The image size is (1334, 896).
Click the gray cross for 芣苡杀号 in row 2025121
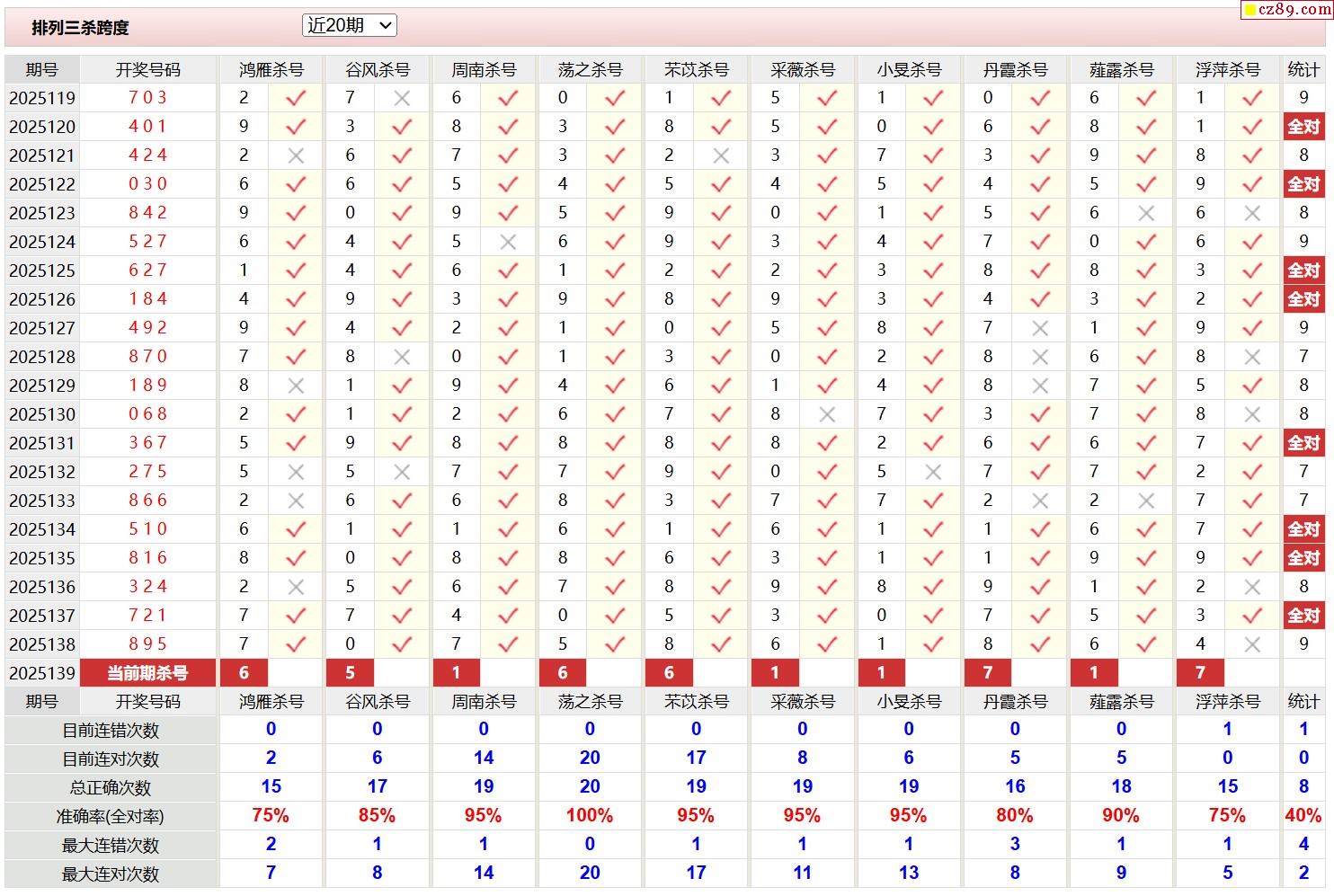pos(721,155)
